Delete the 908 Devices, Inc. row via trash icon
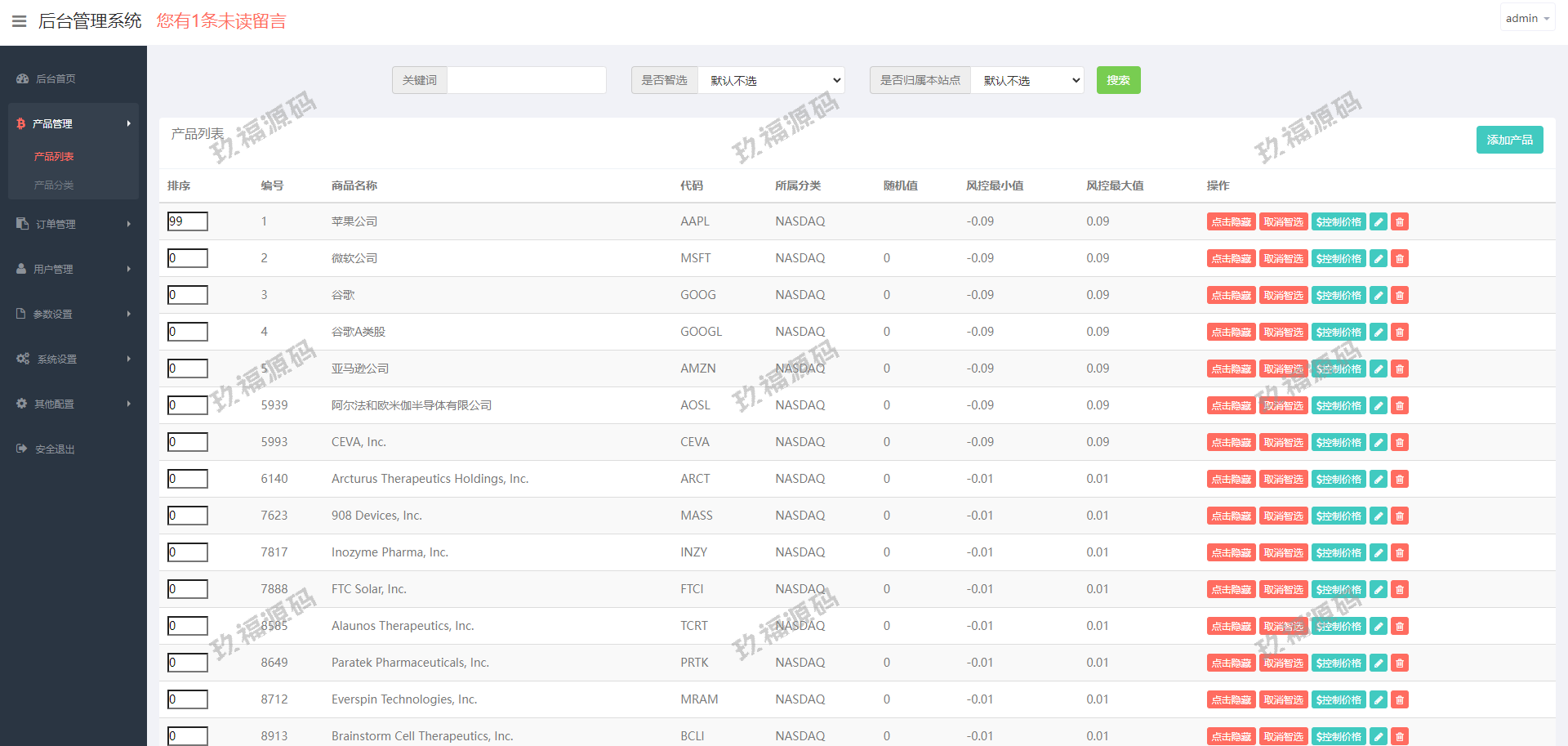Viewport: 1568px width, 746px height. coord(1399,516)
